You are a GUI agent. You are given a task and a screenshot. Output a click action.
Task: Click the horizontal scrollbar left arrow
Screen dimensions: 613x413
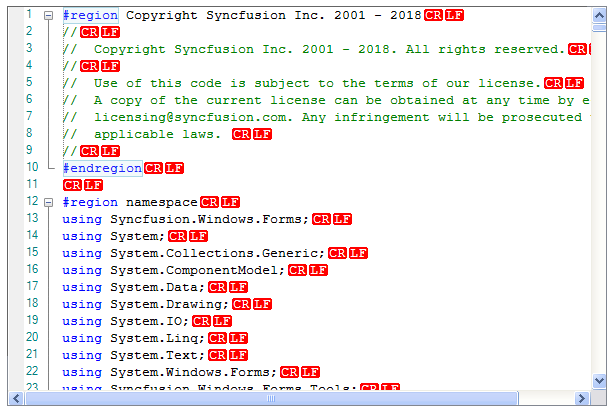(x=16, y=399)
